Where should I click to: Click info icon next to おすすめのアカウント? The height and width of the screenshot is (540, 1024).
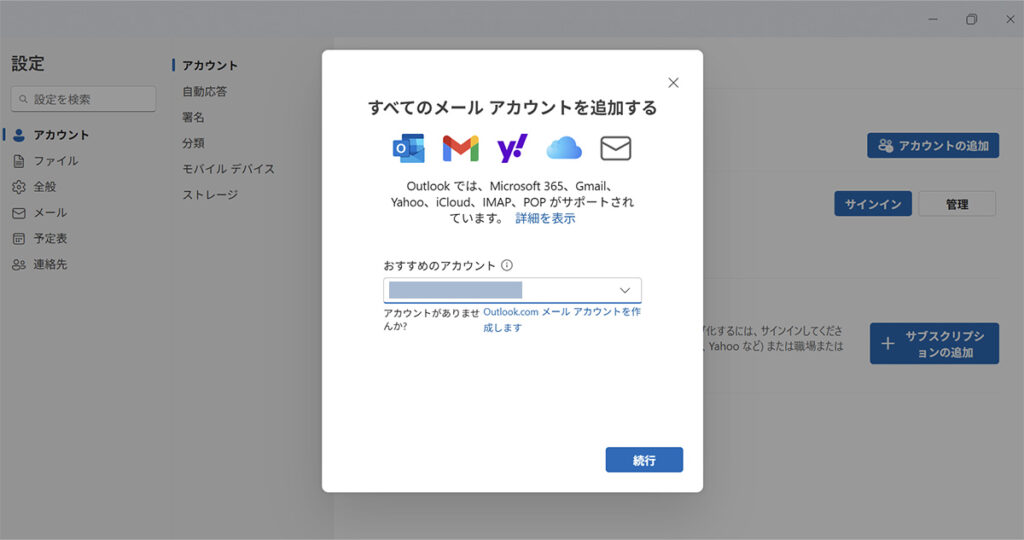click(507, 265)
